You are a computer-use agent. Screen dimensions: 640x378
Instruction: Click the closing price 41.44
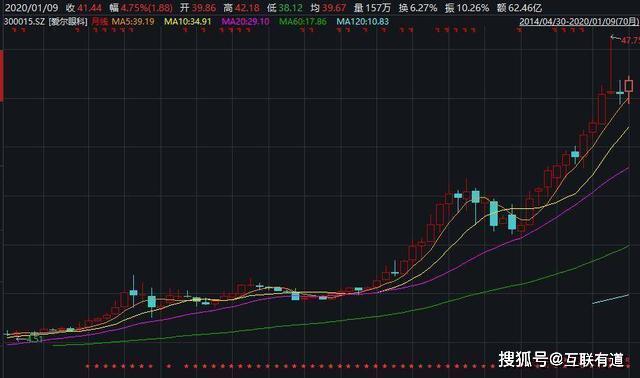click(x=89, y=8)
